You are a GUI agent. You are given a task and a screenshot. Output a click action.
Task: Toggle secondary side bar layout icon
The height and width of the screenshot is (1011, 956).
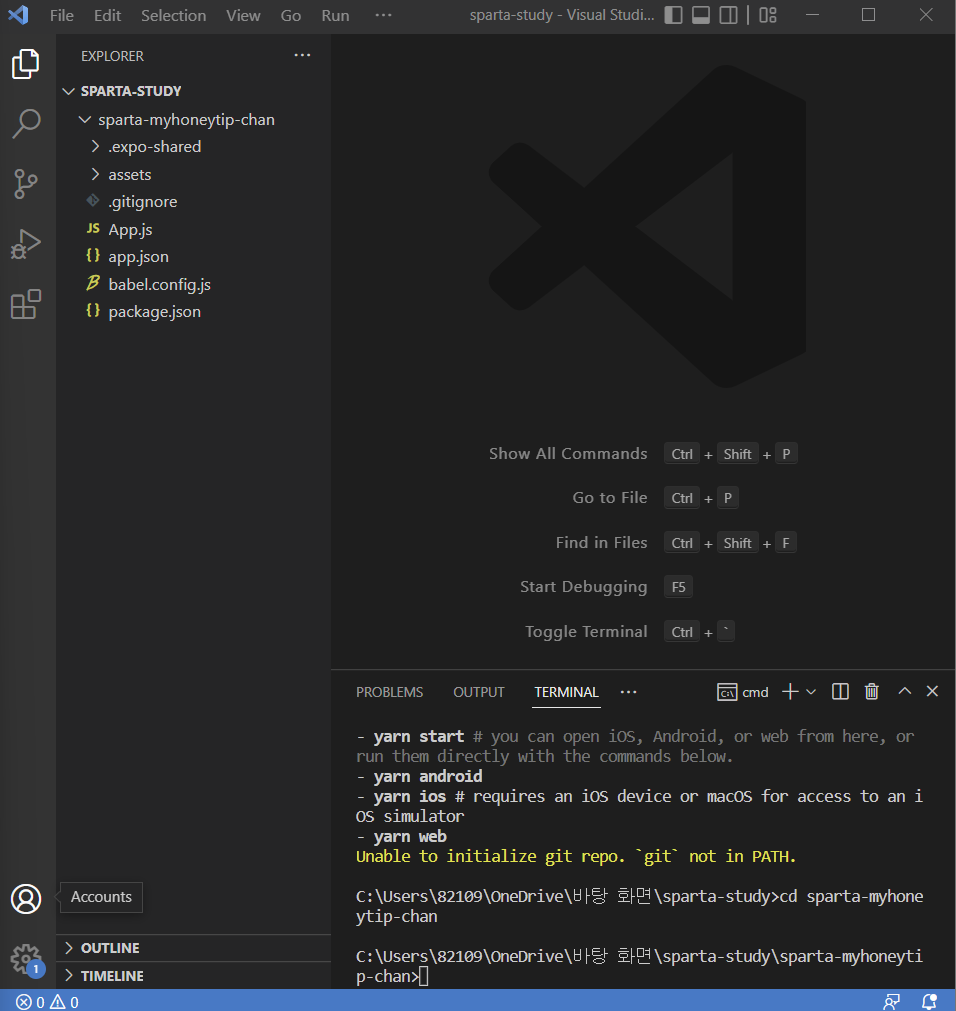coord(728,15)
